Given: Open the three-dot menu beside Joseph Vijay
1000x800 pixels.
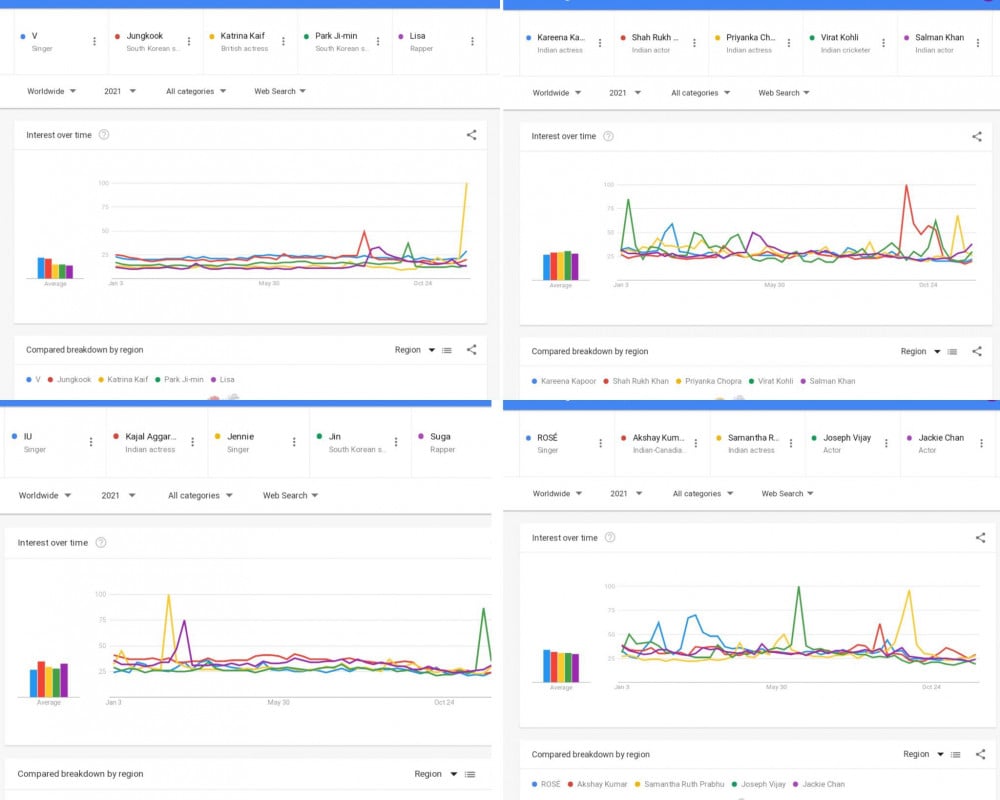Looking at the screenshot, I should (x=886, y=443).
